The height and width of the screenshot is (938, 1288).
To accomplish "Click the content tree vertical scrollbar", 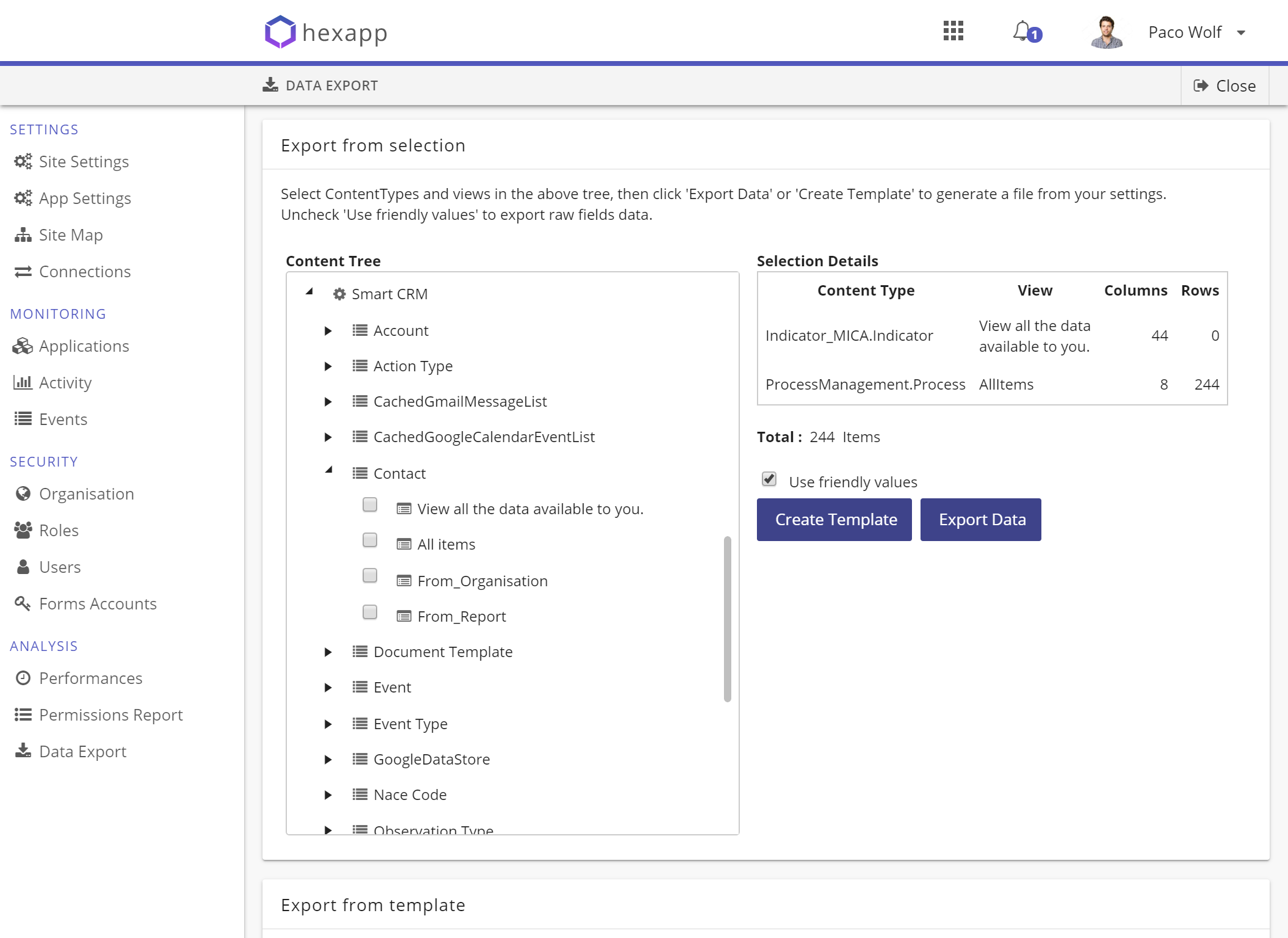I will [727, 619].
